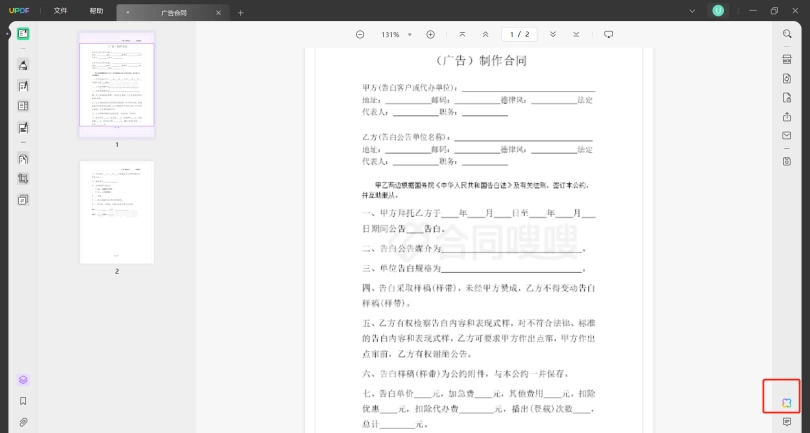Toggle the bookmarks panel
The image size is (810, 433).
(x=23, y=401)
